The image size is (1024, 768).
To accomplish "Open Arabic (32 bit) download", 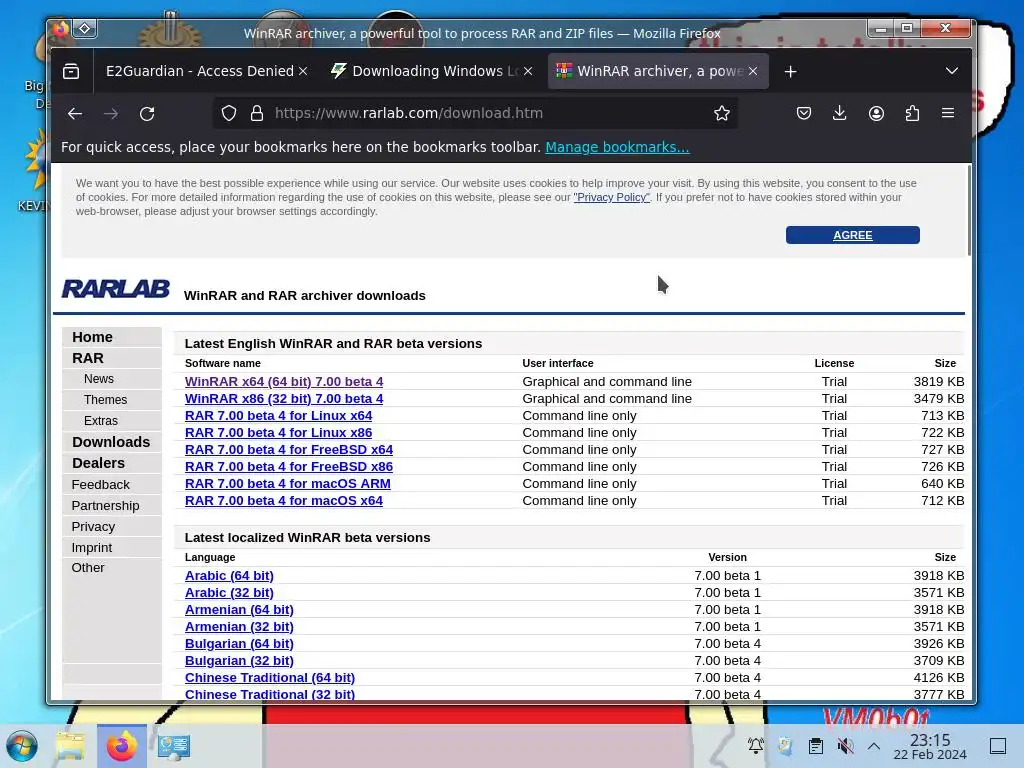I will [229, 592].
